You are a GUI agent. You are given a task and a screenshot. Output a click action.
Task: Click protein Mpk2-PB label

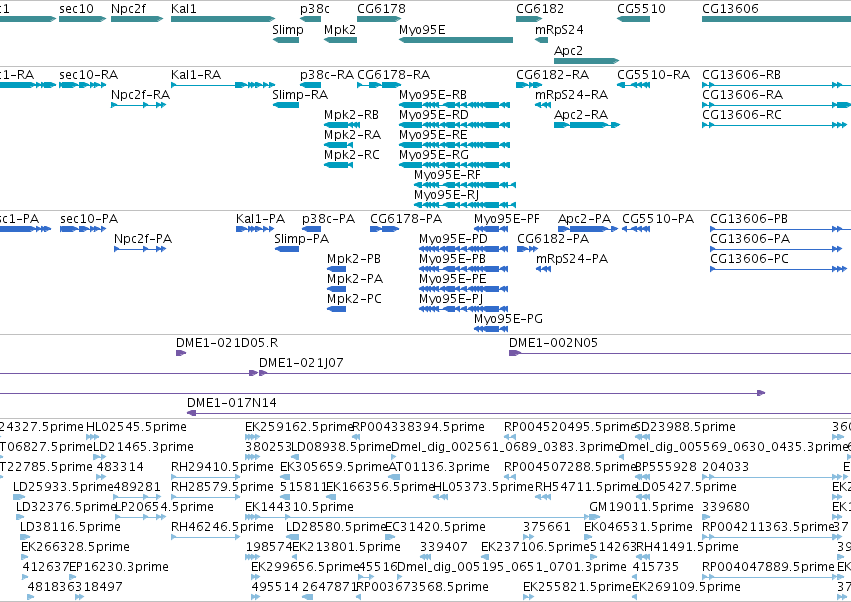point(354,259)
